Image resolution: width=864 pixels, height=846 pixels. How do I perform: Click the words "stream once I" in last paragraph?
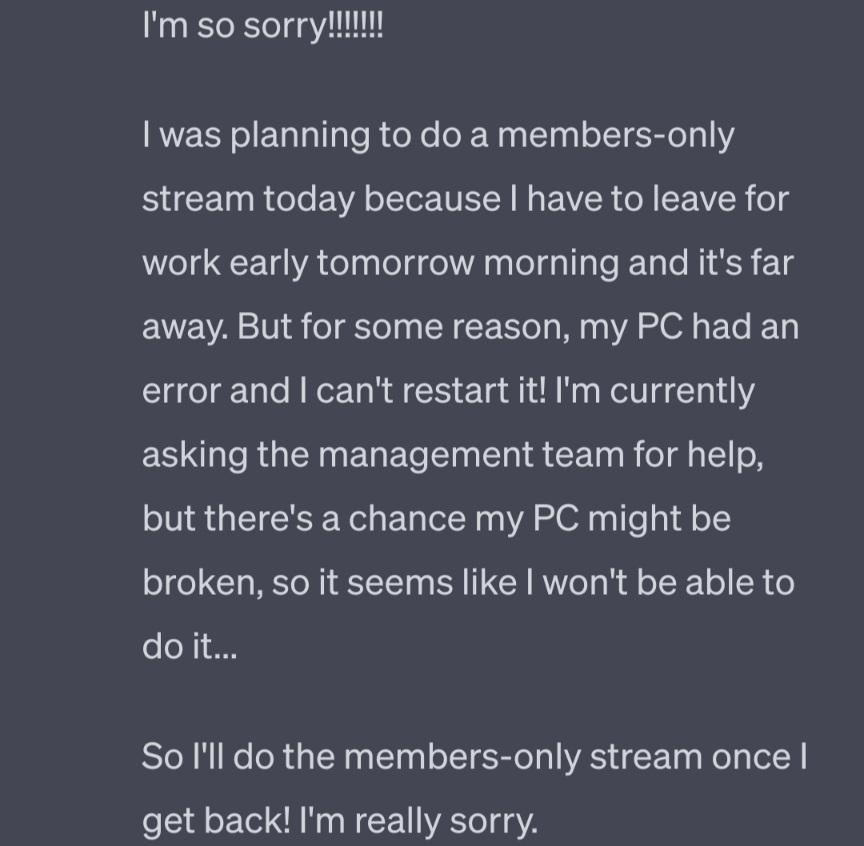click(x=698, y=756)
